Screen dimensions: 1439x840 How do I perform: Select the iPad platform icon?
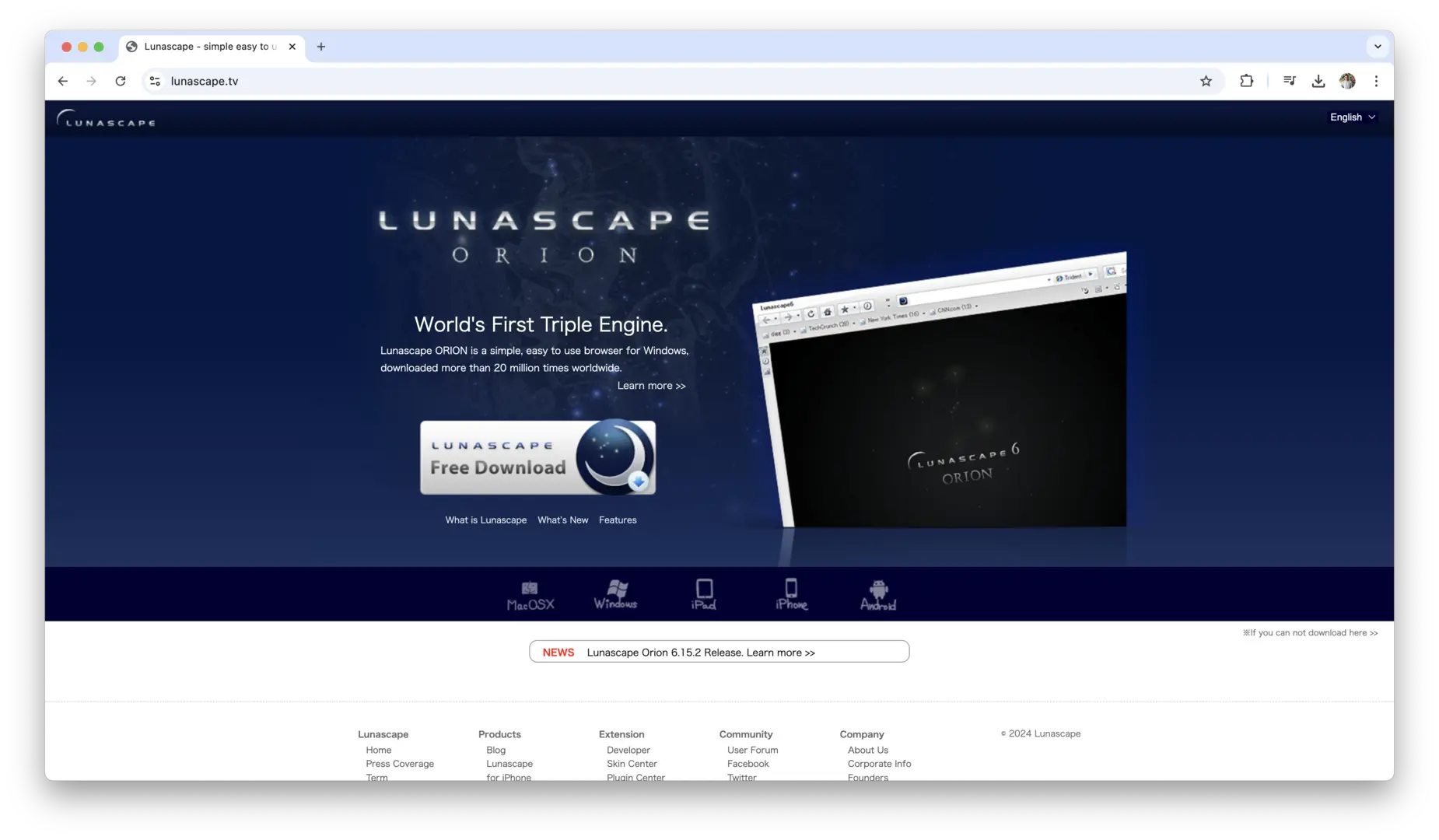[704, 594]
